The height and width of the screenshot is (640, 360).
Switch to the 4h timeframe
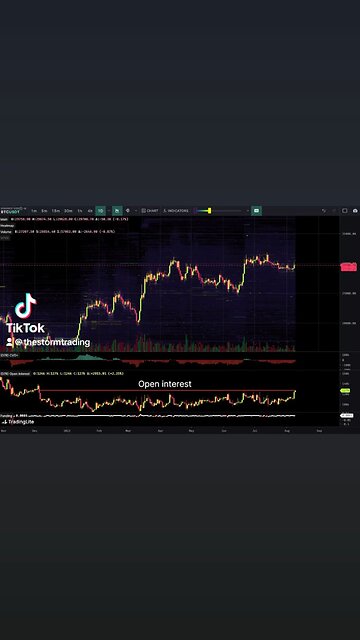[x=90, y=211]
